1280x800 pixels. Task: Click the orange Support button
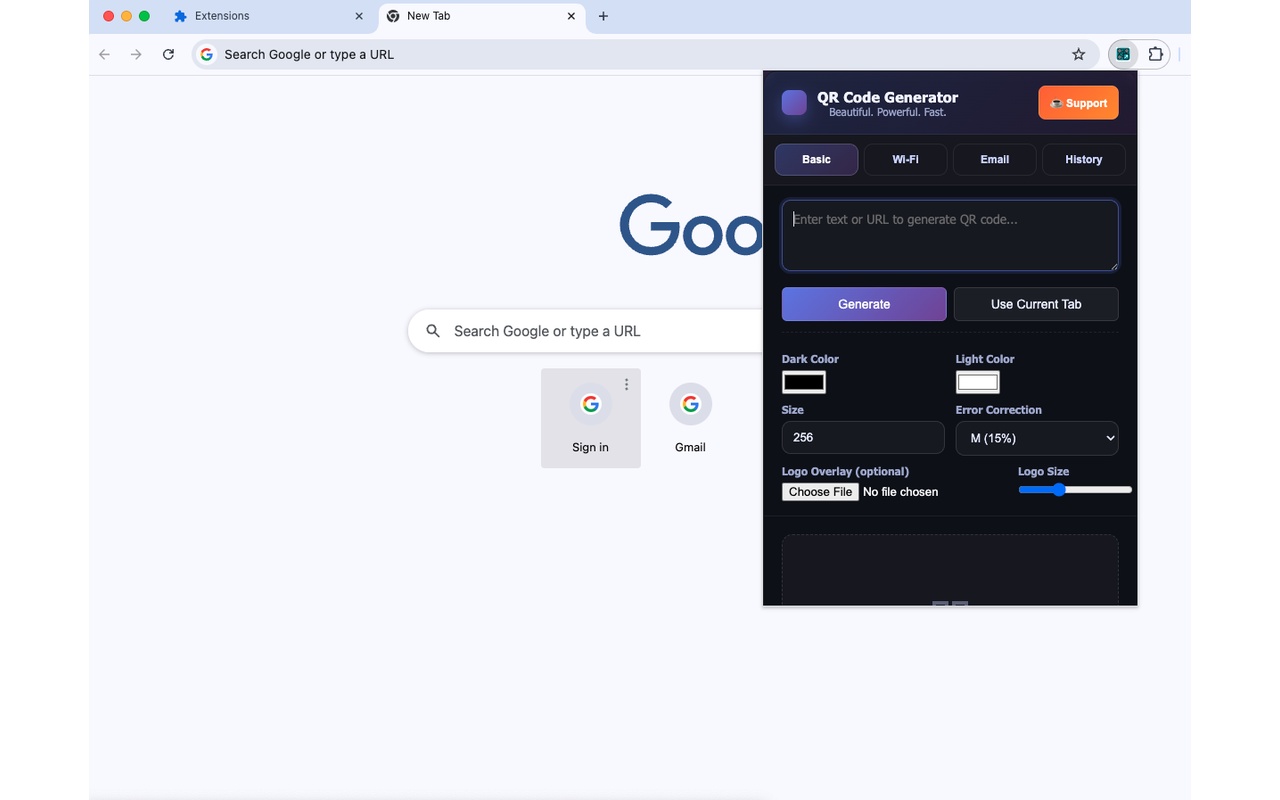point(1078,103)
